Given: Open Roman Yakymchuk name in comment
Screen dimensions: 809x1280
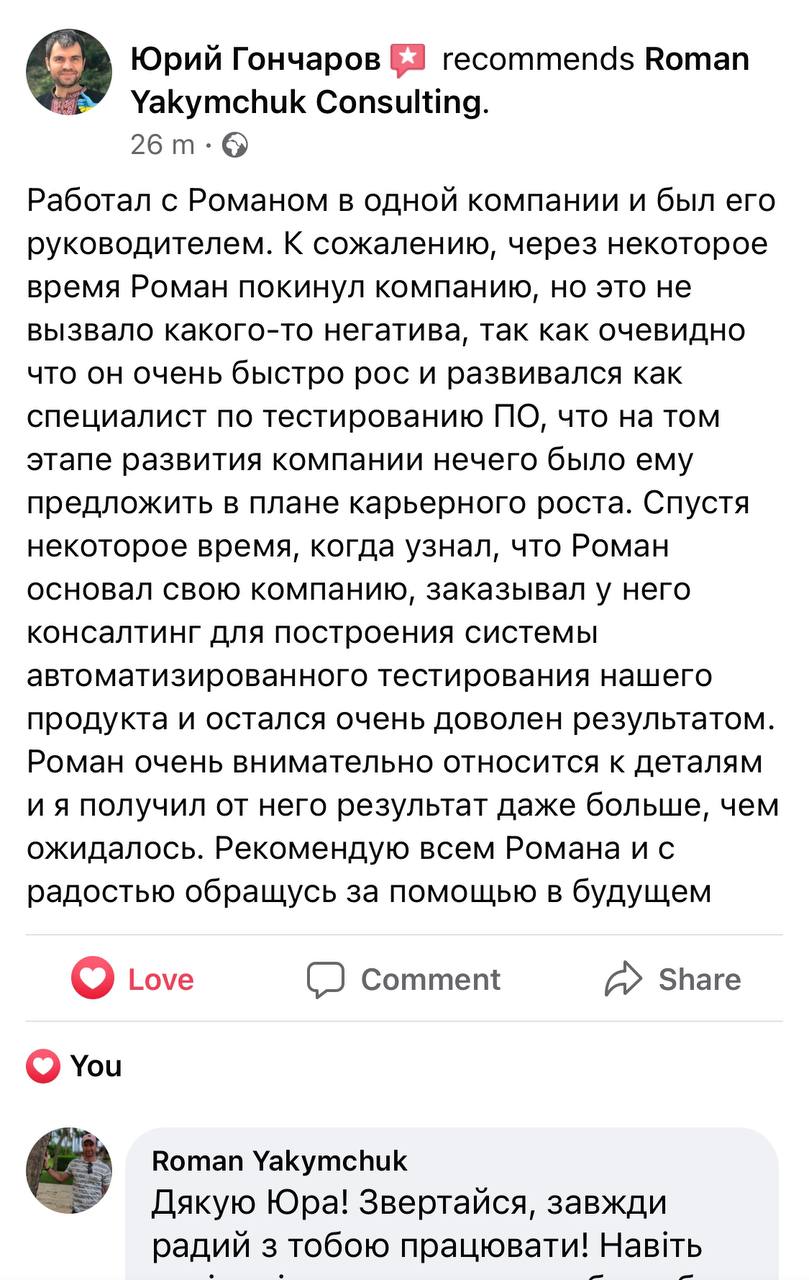Looking at the screenshot, I should click(280, 1160).
